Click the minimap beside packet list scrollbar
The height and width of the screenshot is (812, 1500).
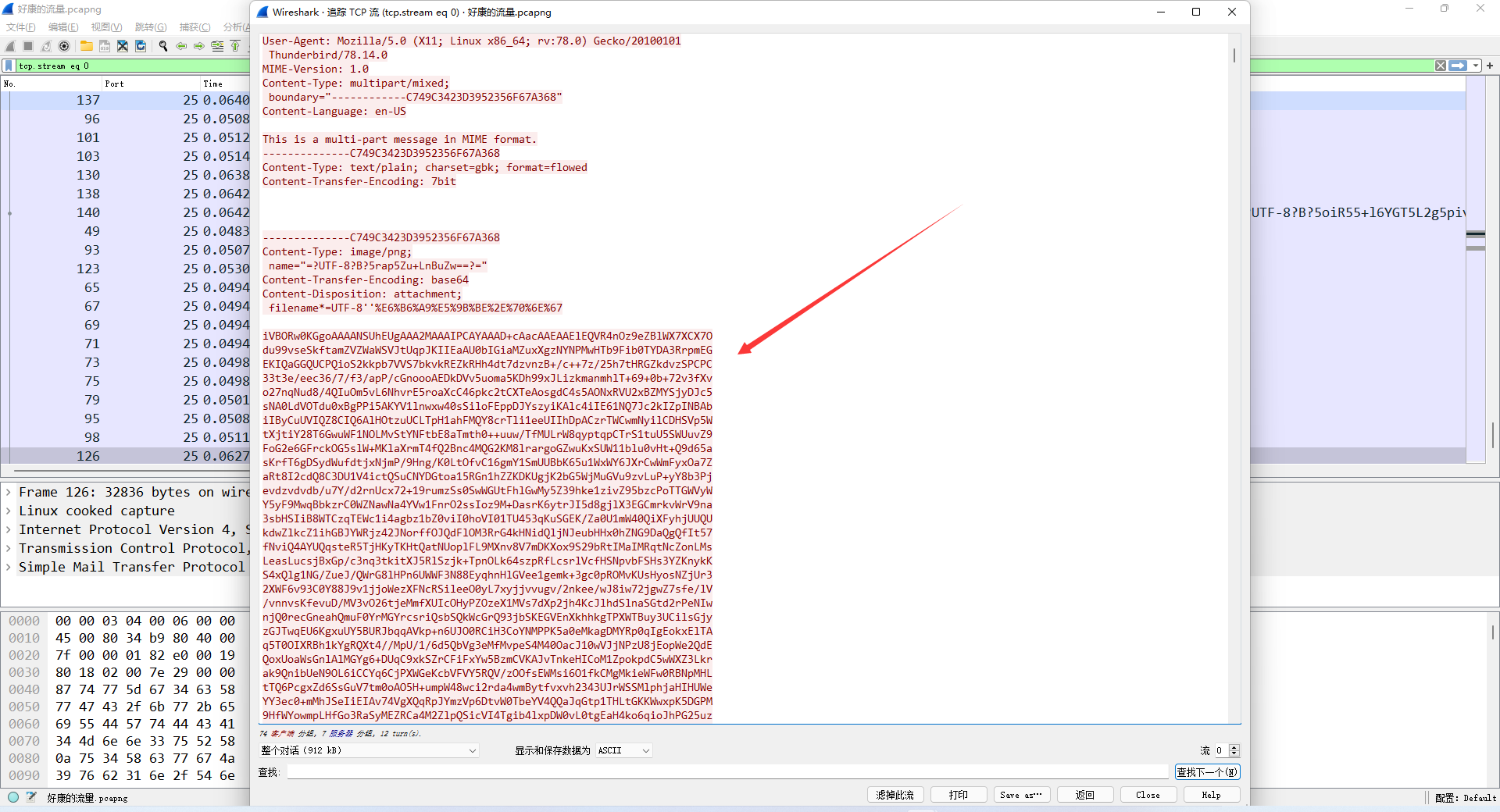tap(1476, 269)
